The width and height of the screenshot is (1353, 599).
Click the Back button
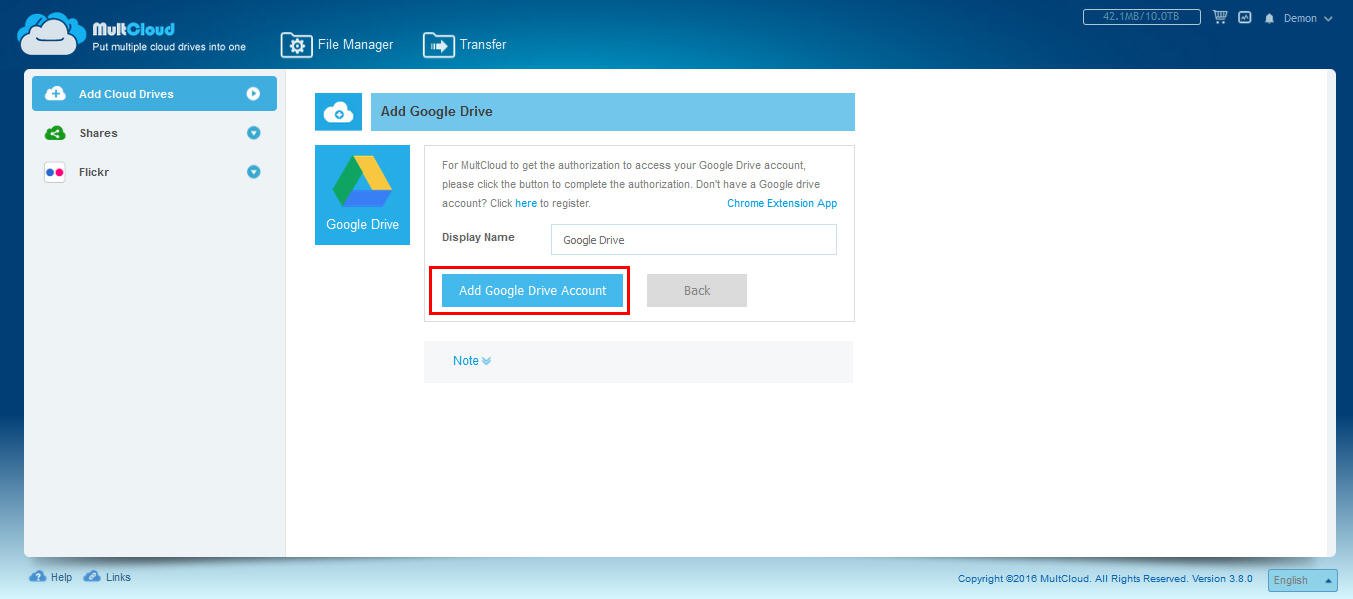pyautogui.click(x=697, y=291)
